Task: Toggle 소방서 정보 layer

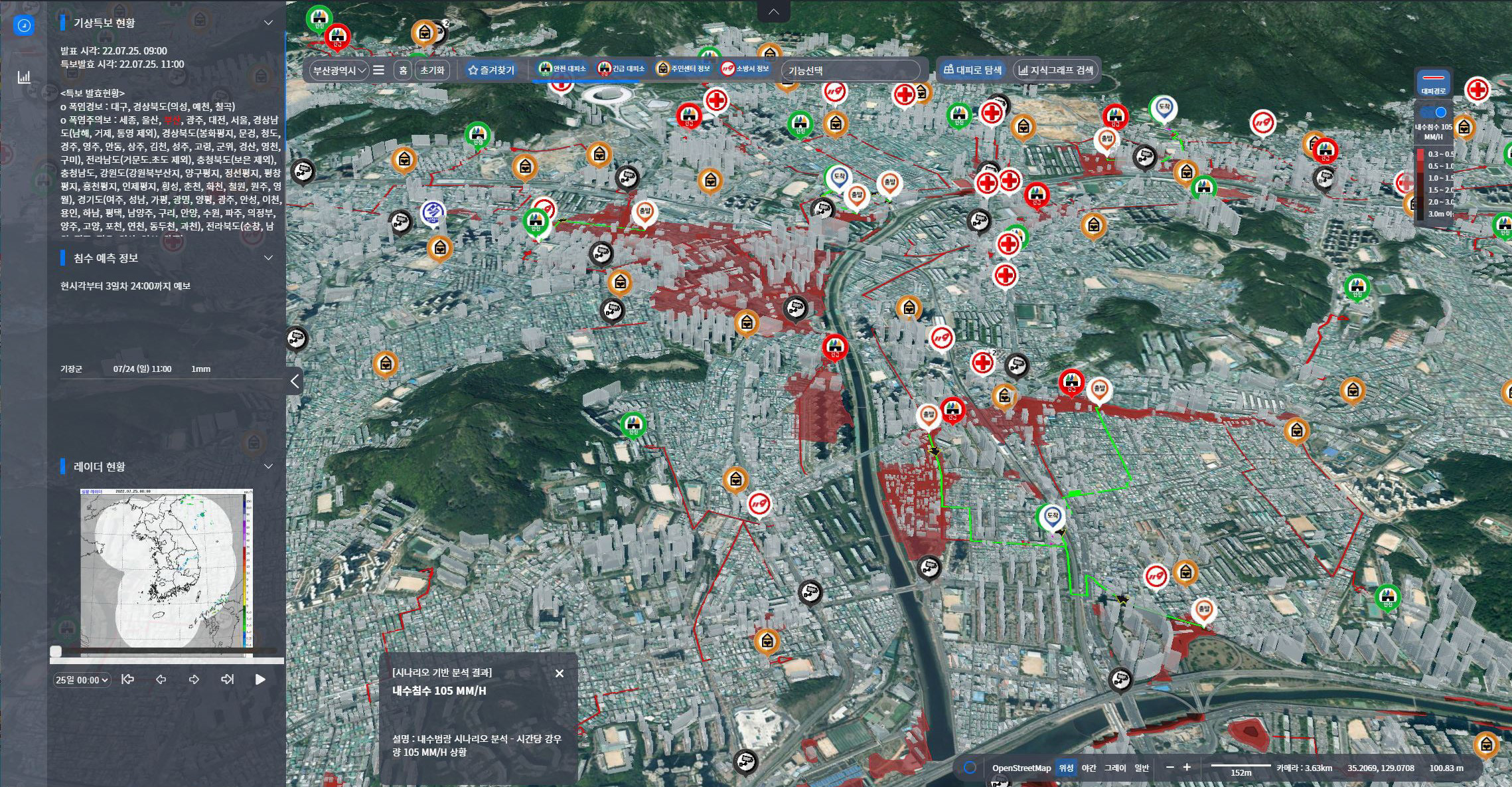Action: [745, 69]
